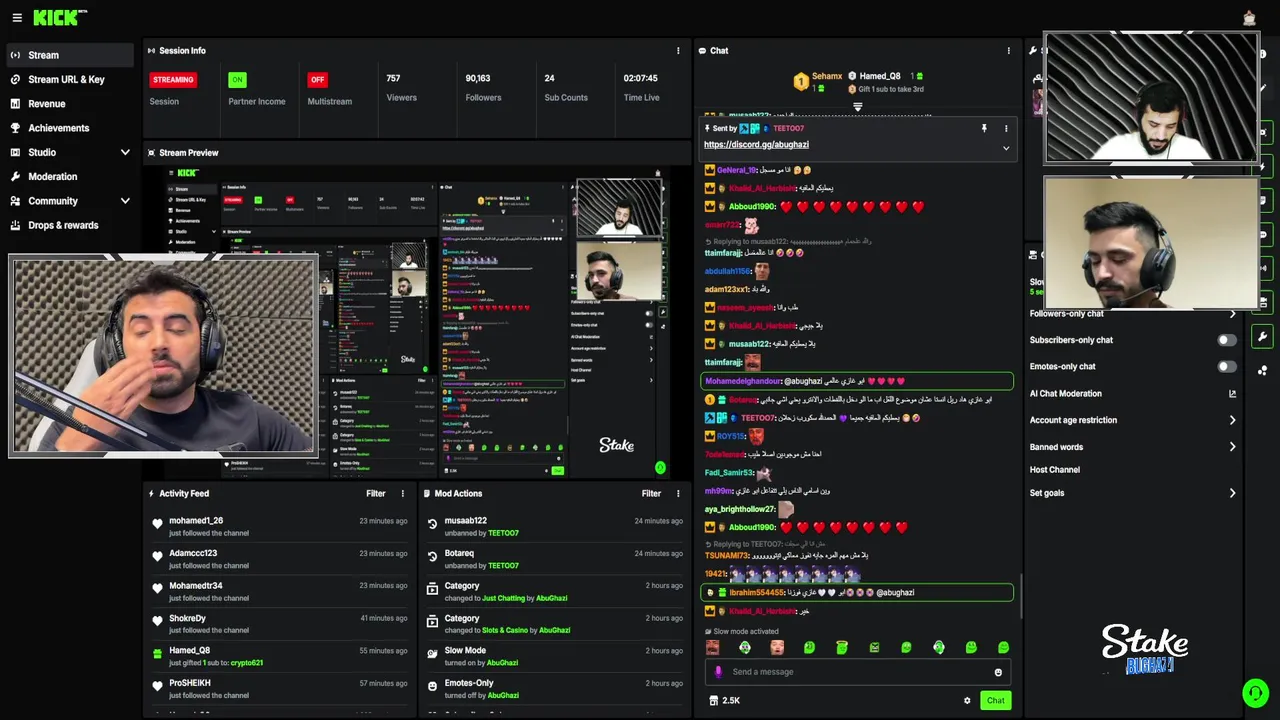Click the undo icon beside musaab122 unban
The image size is (1280, 720).
coord(432,524)
